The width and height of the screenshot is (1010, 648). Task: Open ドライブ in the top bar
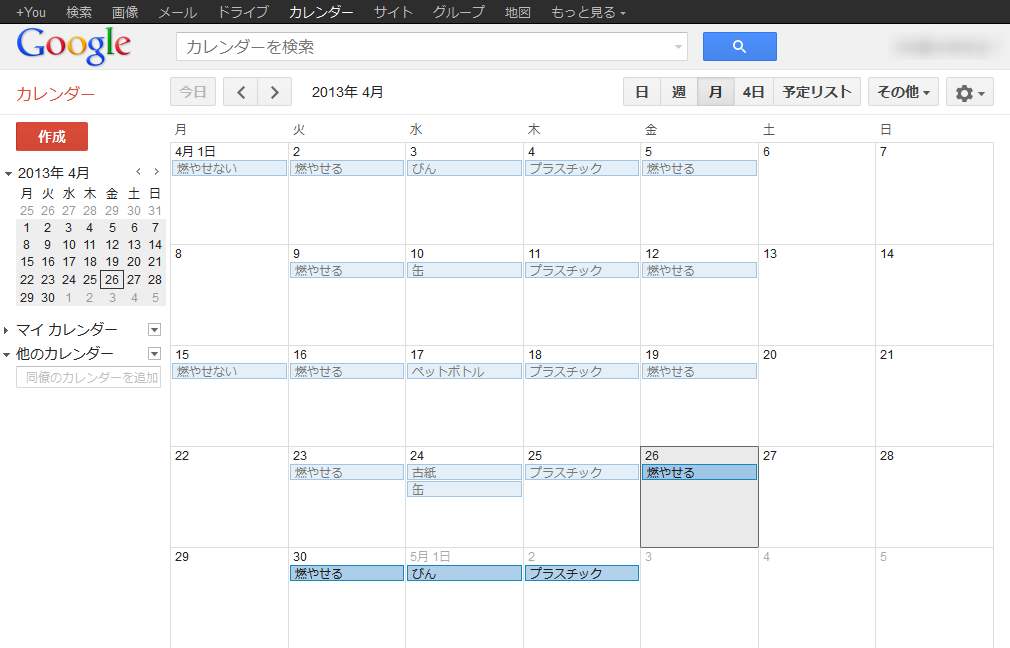tap(242, 12)
